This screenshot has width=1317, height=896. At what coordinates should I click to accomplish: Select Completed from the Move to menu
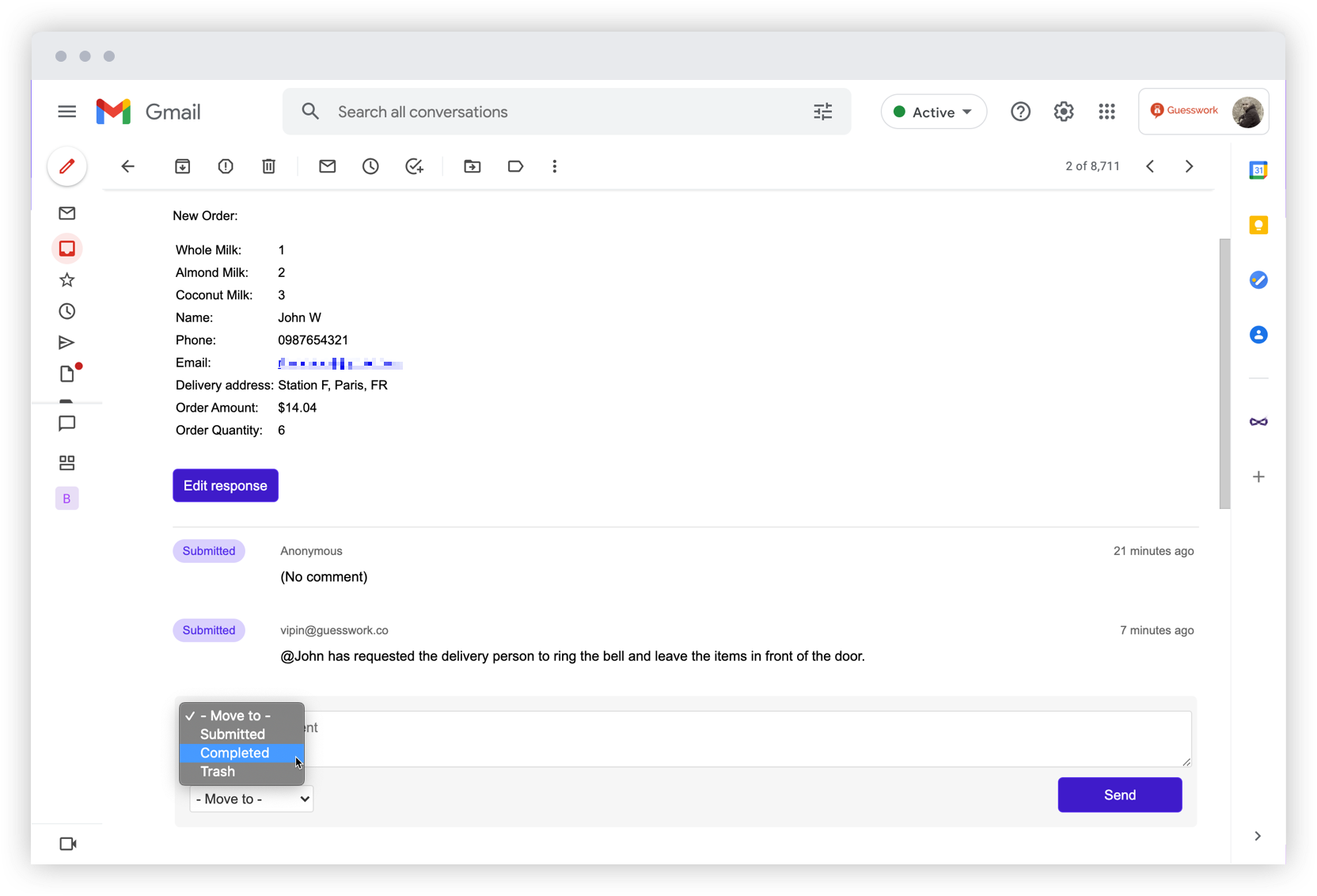[x=234, y=753]
